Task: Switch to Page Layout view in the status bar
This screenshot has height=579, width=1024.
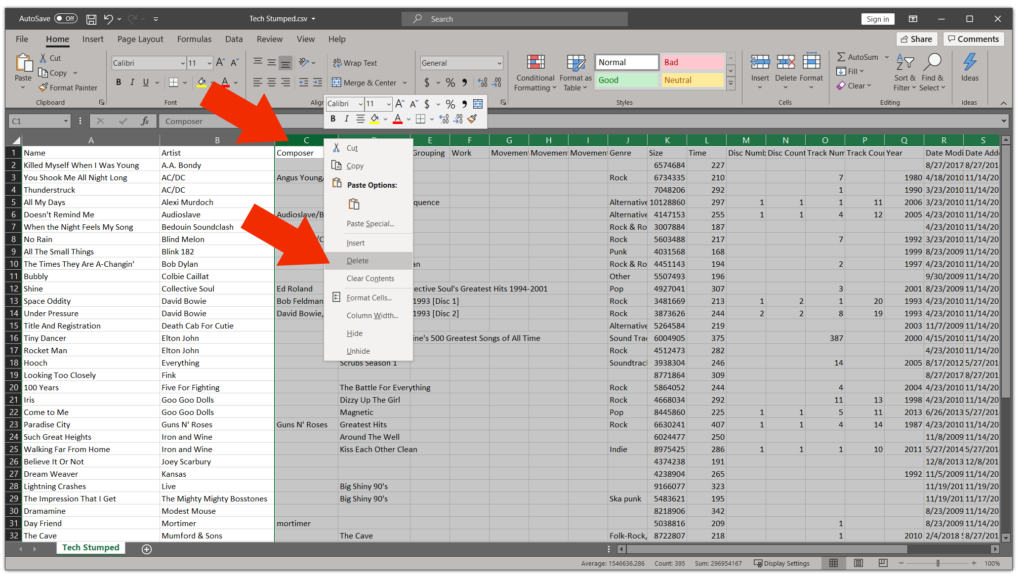Action: 858,563
